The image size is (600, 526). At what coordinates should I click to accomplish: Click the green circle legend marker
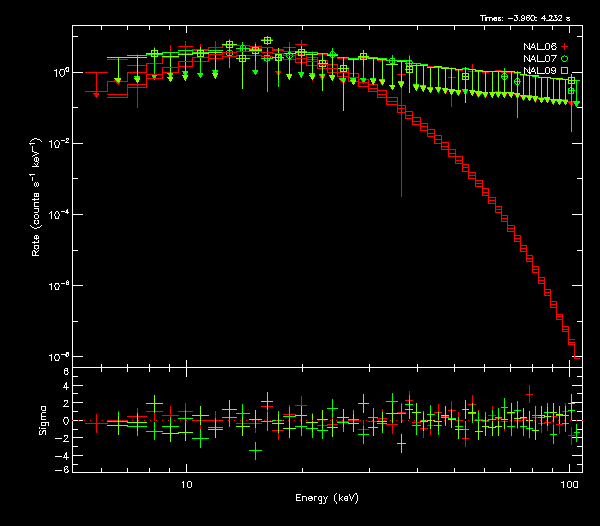pos(565,59)
